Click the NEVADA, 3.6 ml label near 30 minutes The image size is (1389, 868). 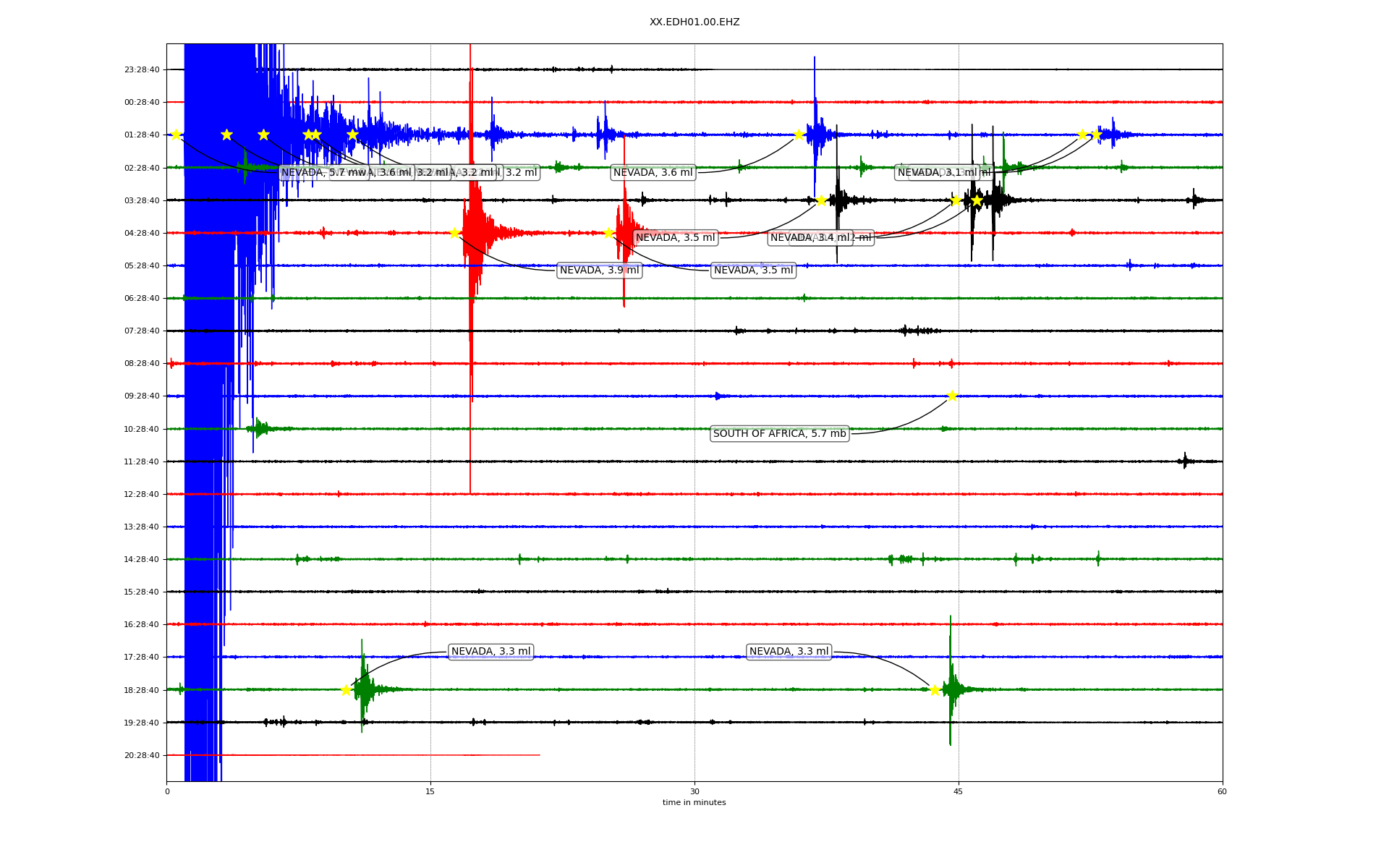coord(653,172)
